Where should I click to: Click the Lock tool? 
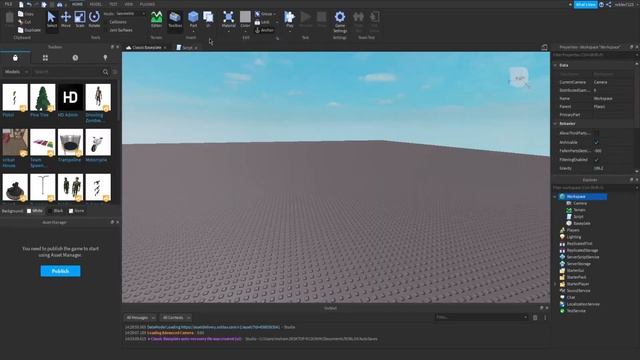262,22
